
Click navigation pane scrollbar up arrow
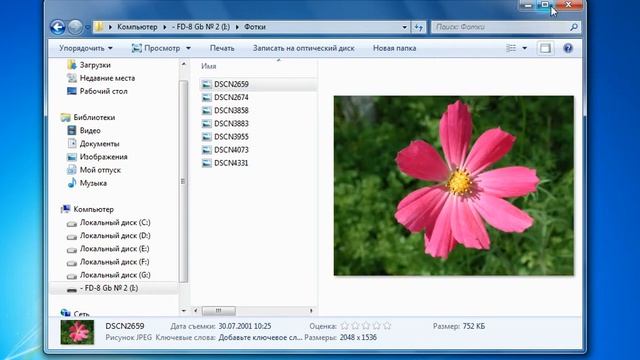coord(184,64)
